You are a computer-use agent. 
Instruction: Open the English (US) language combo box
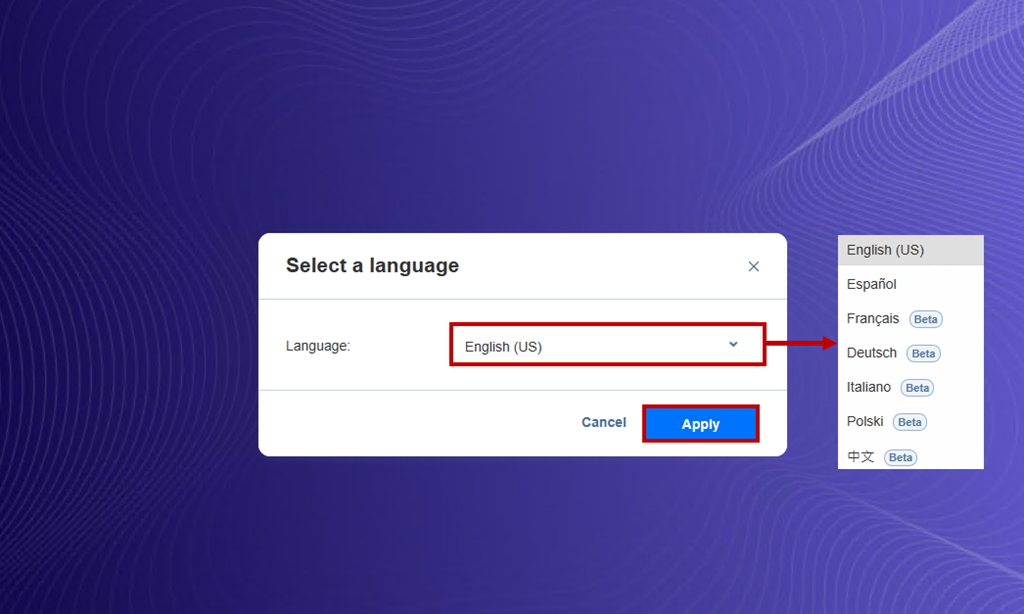(x=607, y=345)
